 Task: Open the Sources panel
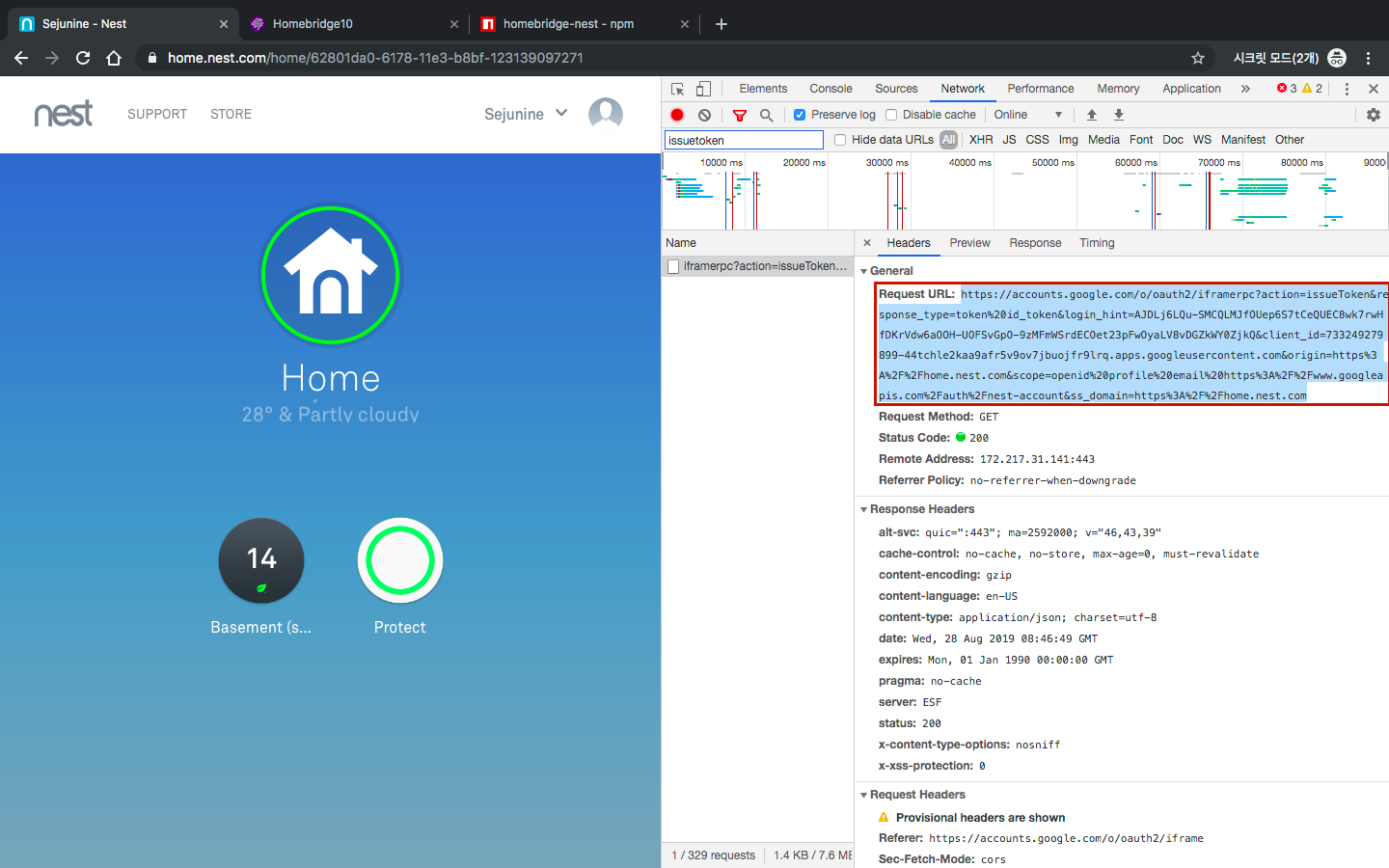pyautogui.click(x=896, y=89)
